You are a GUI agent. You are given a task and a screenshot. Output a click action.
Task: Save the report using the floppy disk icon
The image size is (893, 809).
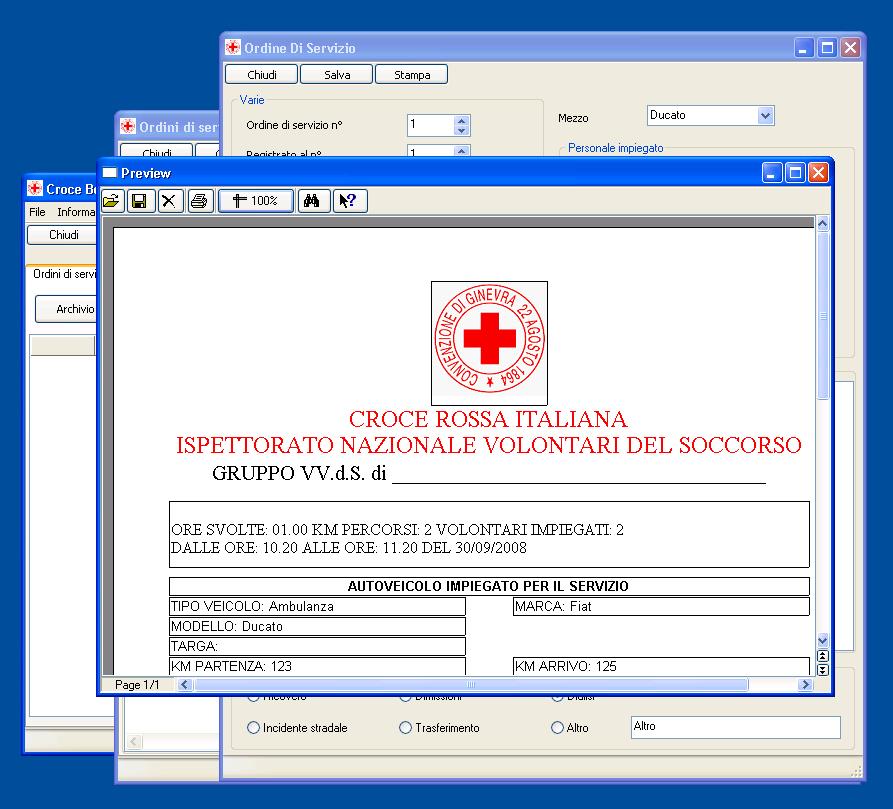(140, 201)
